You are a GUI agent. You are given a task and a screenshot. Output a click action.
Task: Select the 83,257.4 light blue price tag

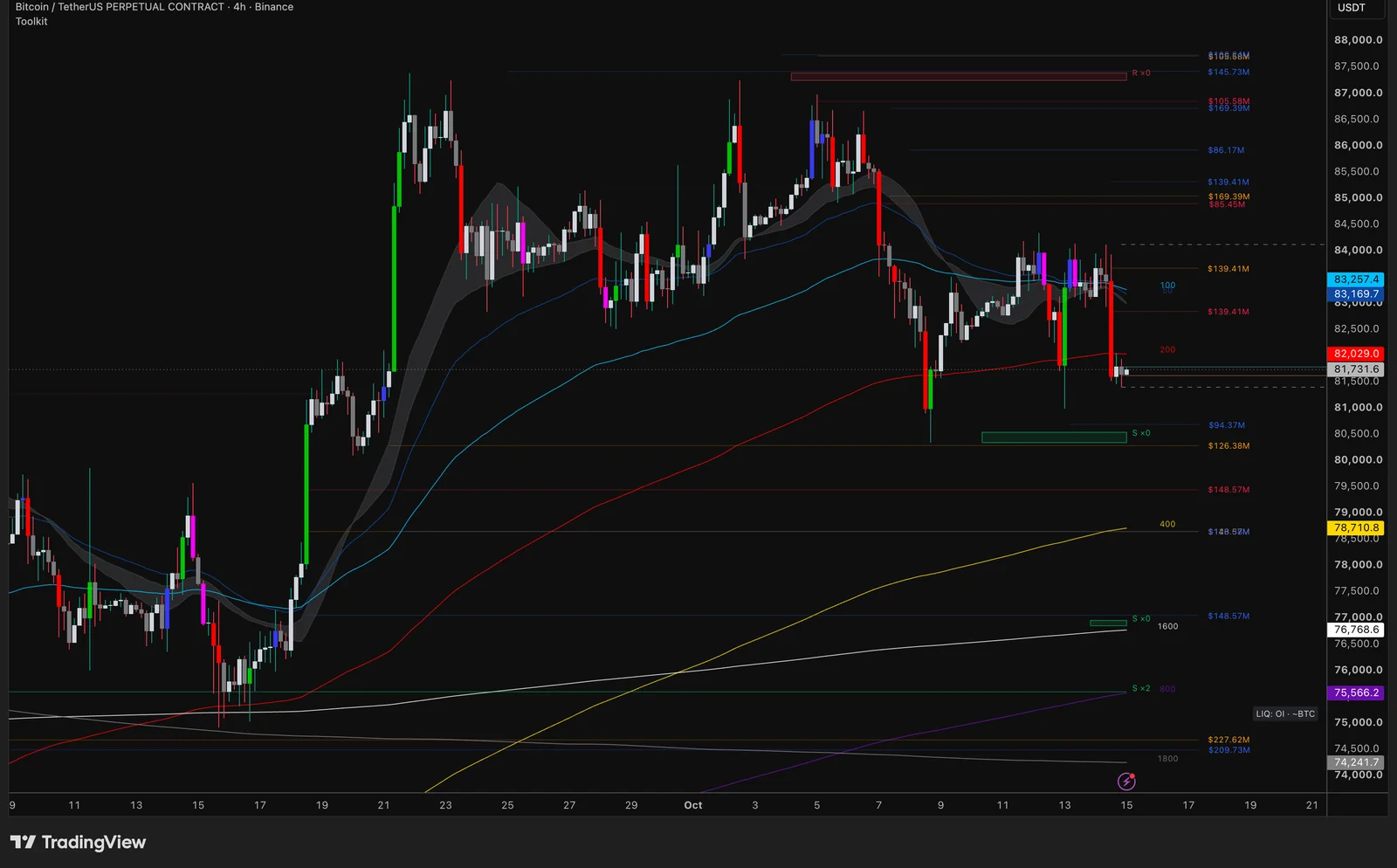pos(1356,279)
